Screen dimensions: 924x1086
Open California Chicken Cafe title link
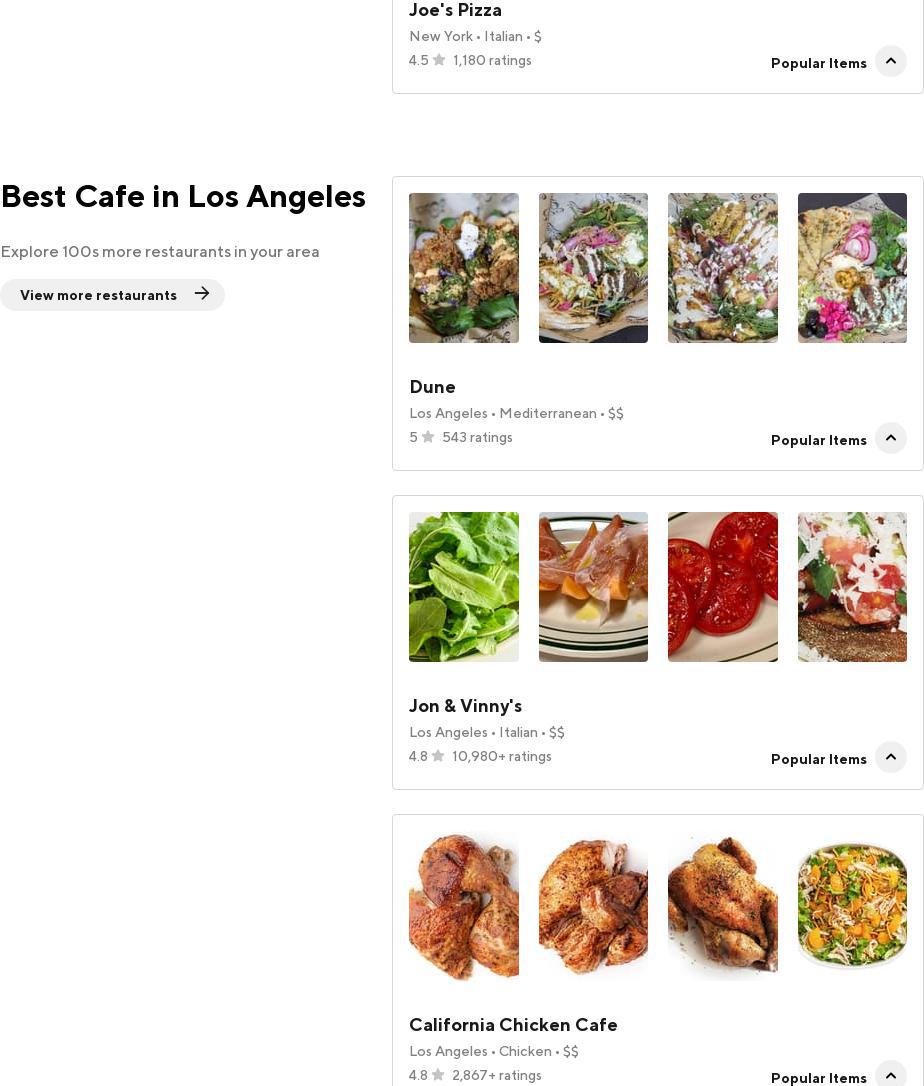513,1025
